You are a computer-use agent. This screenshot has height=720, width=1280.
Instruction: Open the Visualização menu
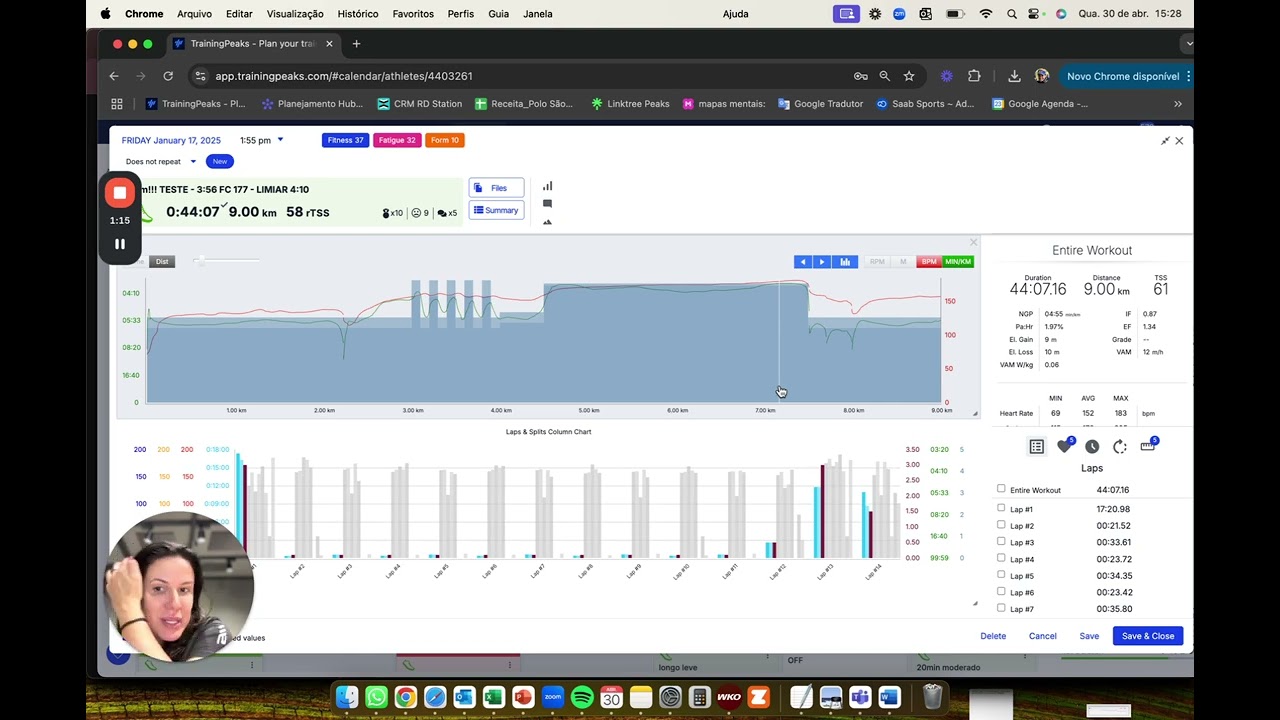click(295, 14)
